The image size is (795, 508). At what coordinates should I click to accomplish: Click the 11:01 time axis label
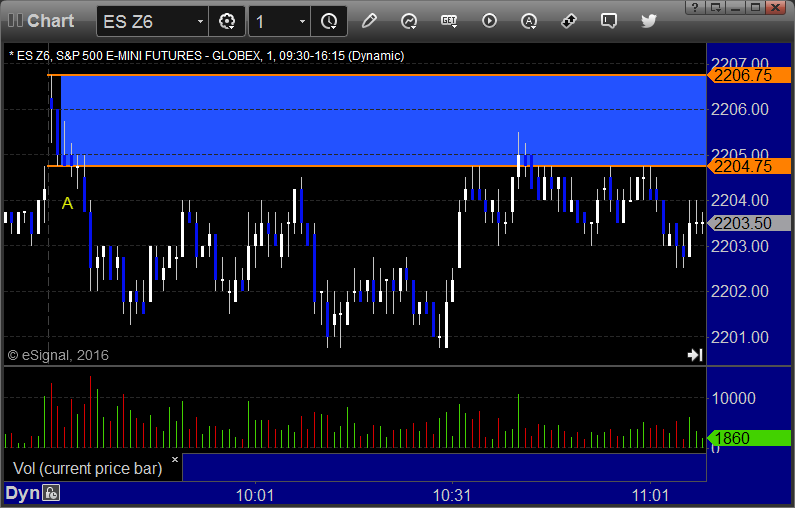tap(650, 495)
